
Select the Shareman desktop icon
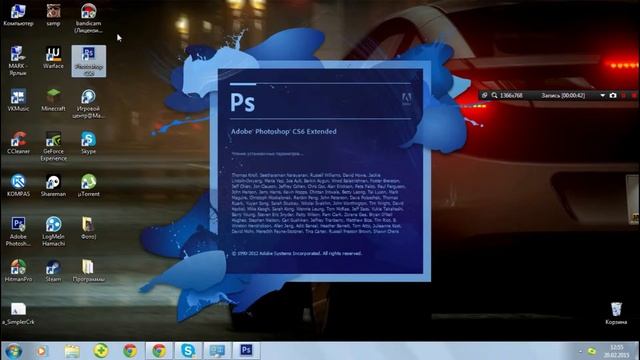coord(53,185)
